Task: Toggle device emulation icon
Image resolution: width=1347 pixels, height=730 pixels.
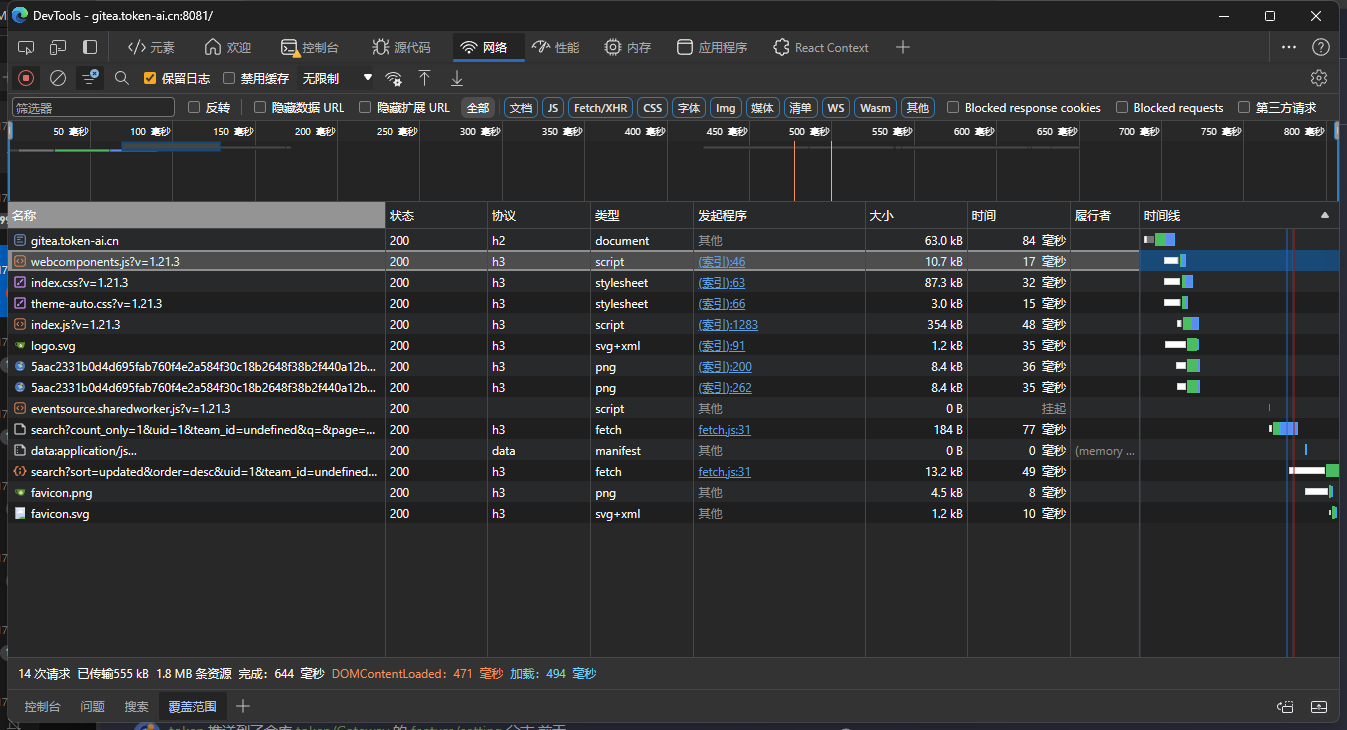Action: 58,47
